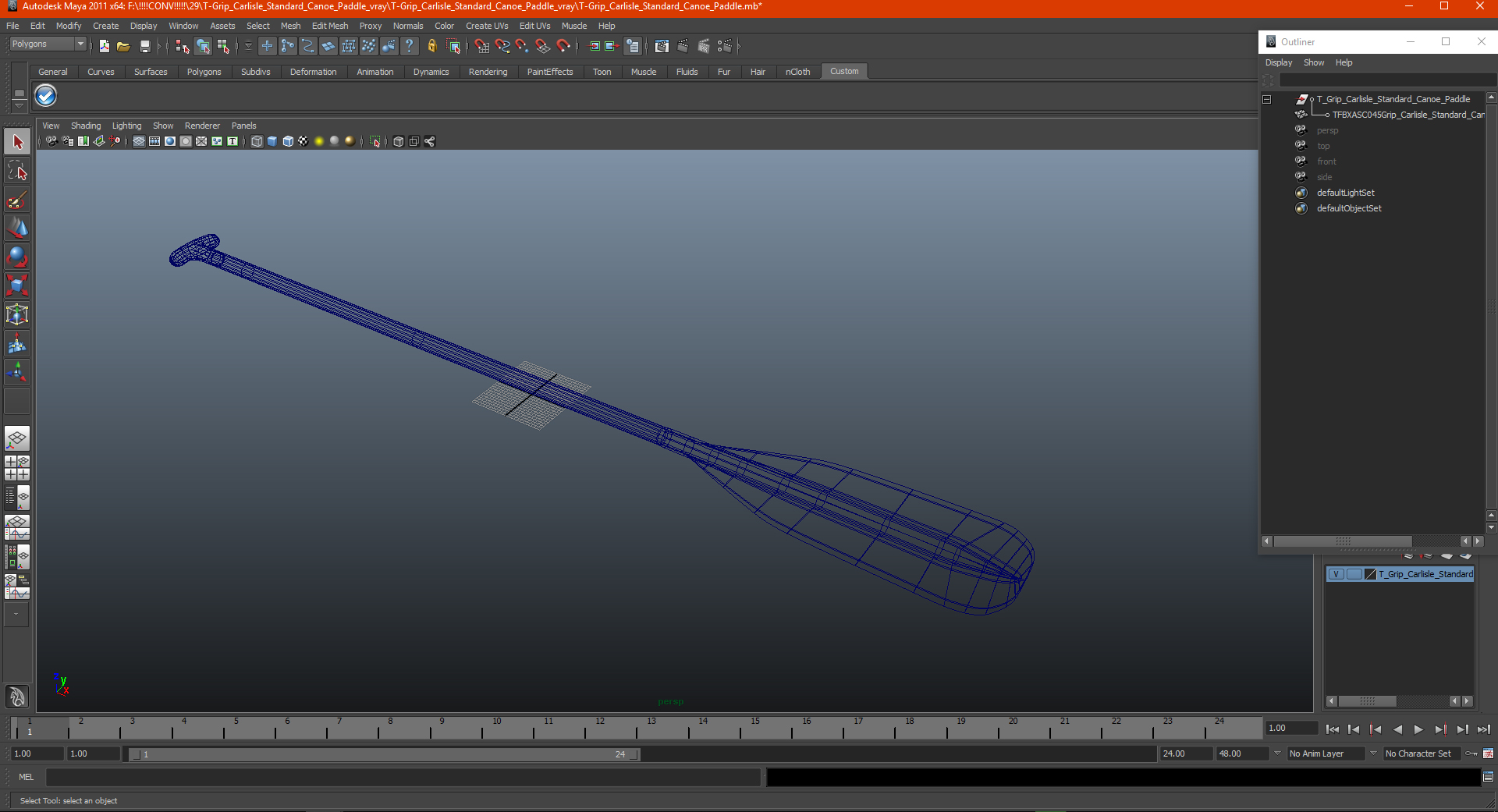Select the Show Manipulator tool
This screenshot has height=812, width=1498.
pos(17,372)
